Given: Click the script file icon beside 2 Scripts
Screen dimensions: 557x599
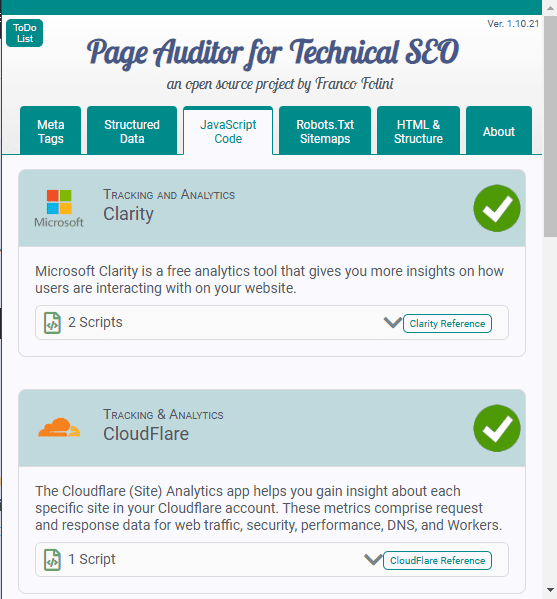Looking at the screenshot, I should [x=52, y=323].
